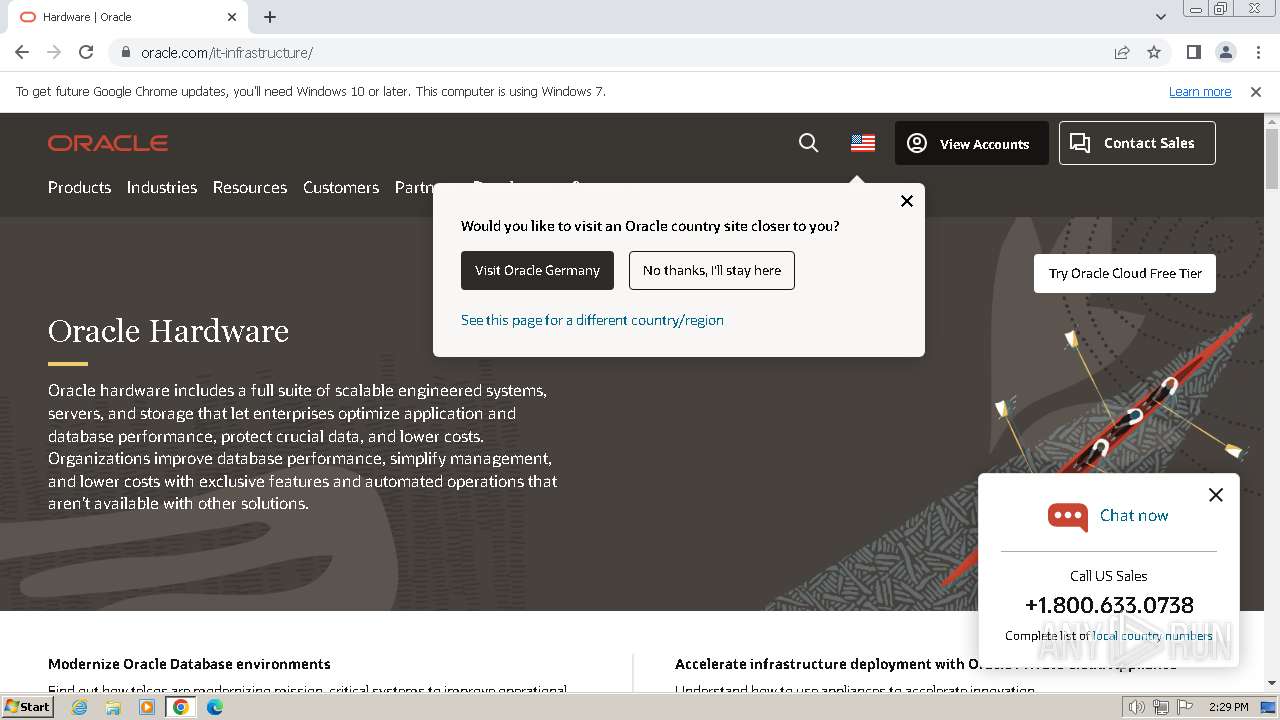
Task: Close the Hardware | Oracle tab
Action: (x=232, y=17)
